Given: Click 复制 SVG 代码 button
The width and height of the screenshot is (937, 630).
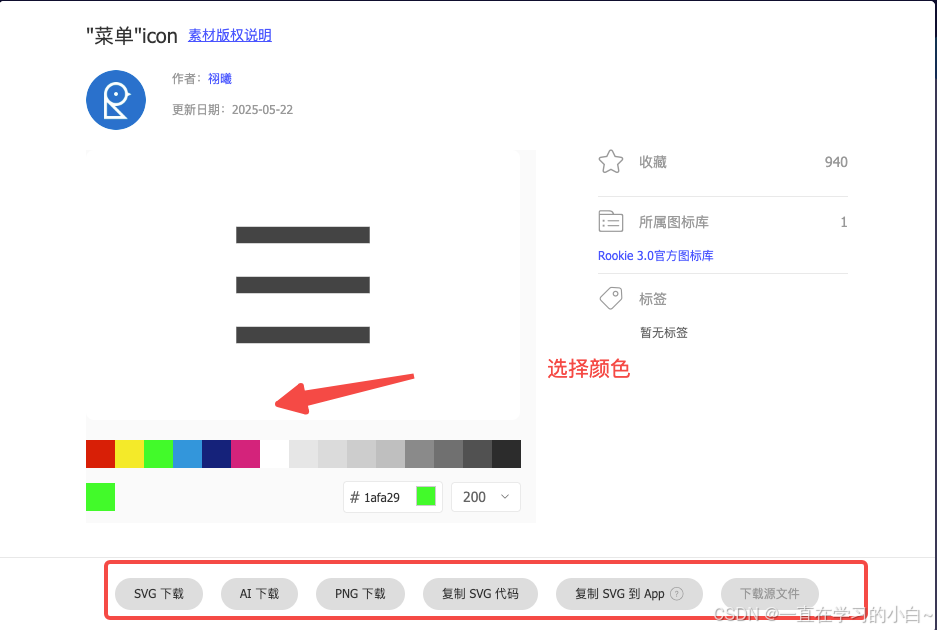Looking at the screenshot, I should (480, 594).
